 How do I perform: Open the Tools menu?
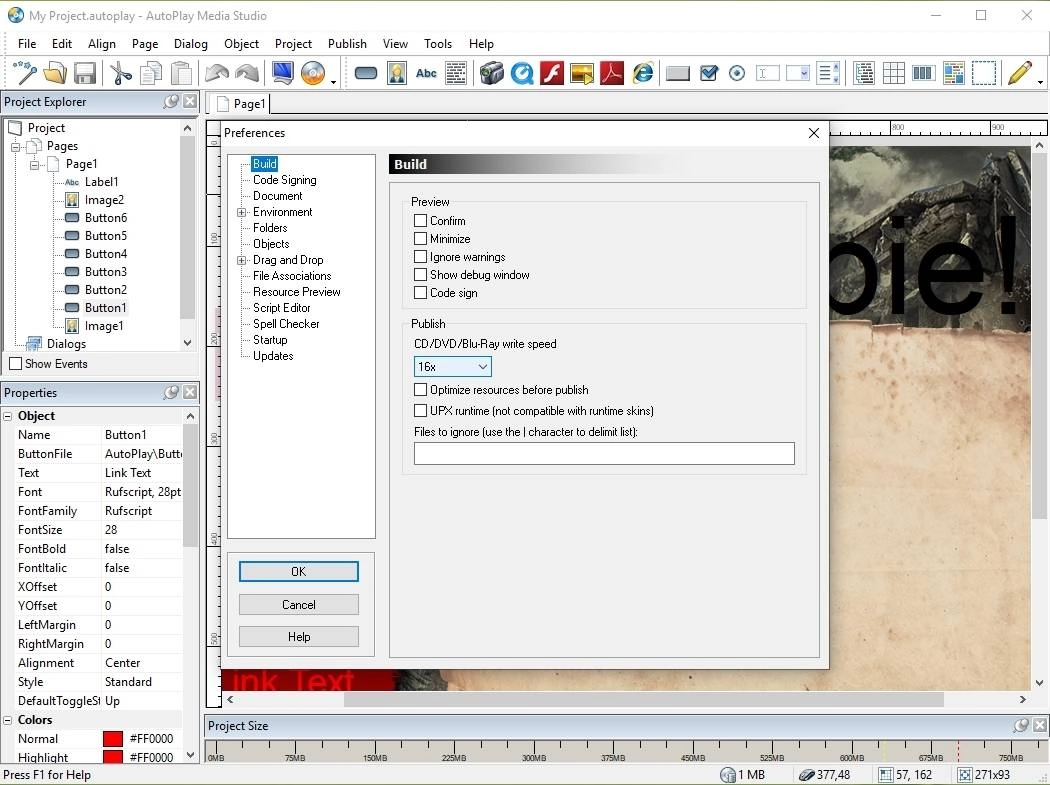tap(438, 44)
